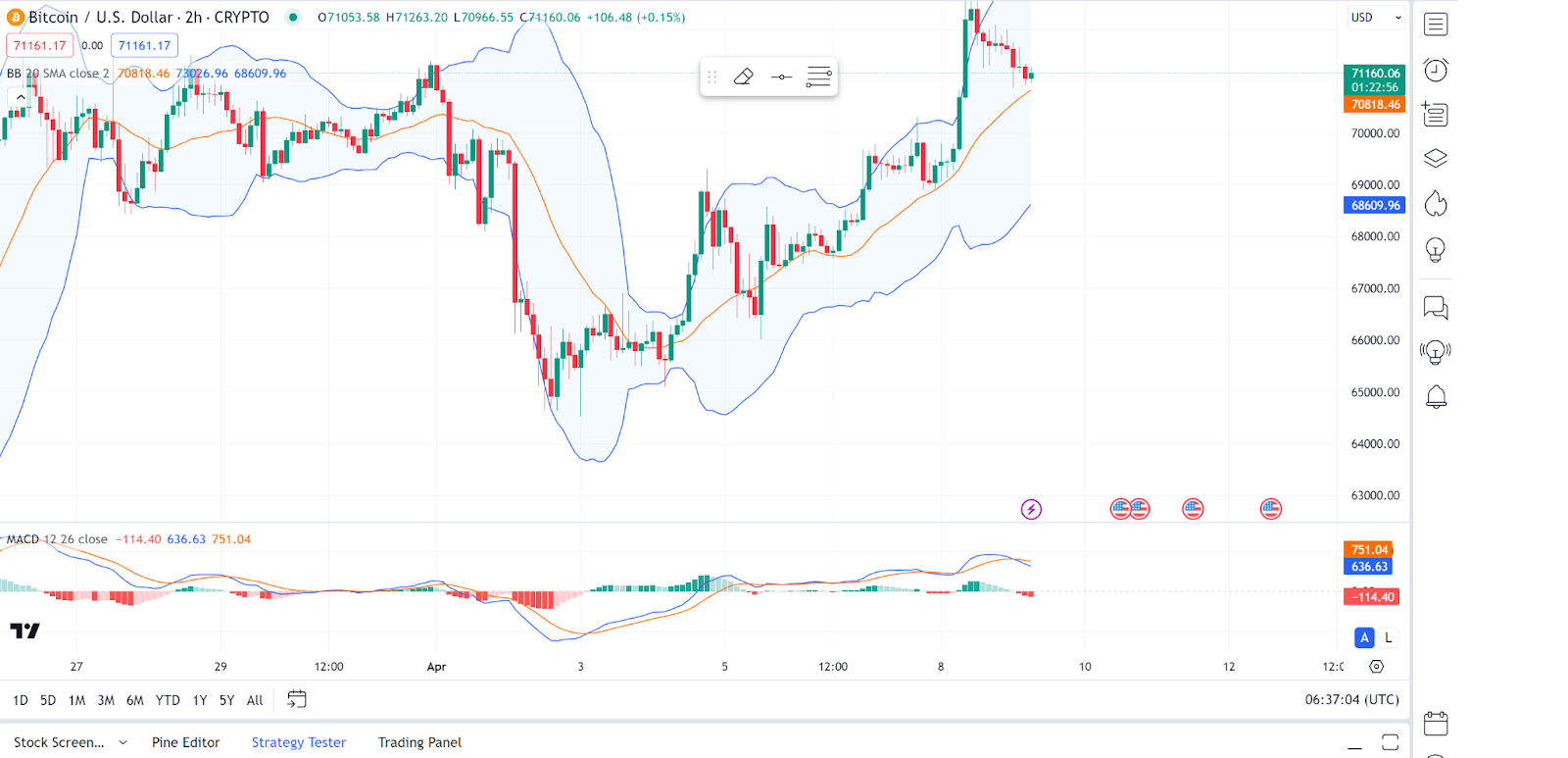Select the eraser tool in floating toolbar
The width and height of the screenshot is (1568, 758).
(743, 76)
